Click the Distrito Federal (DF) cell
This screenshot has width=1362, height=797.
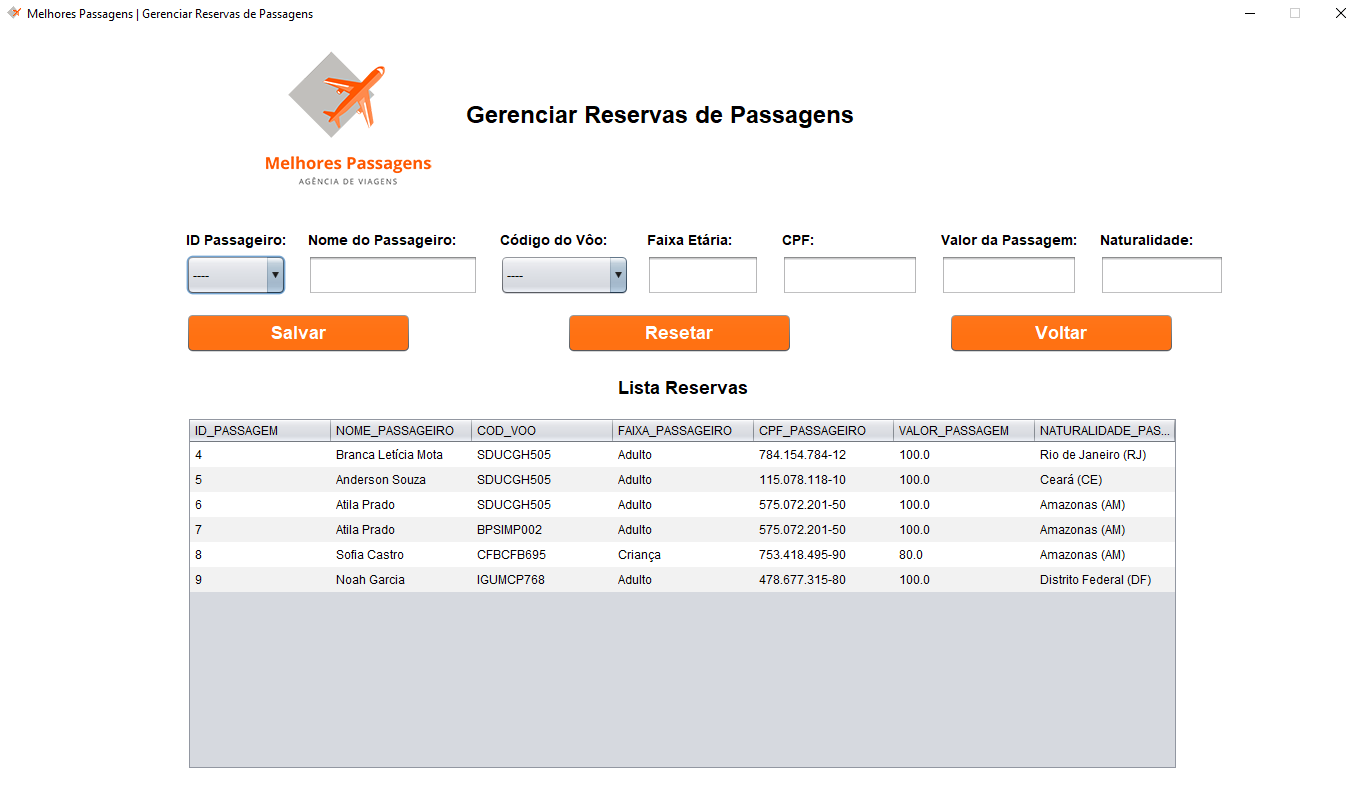(1105, 580)
